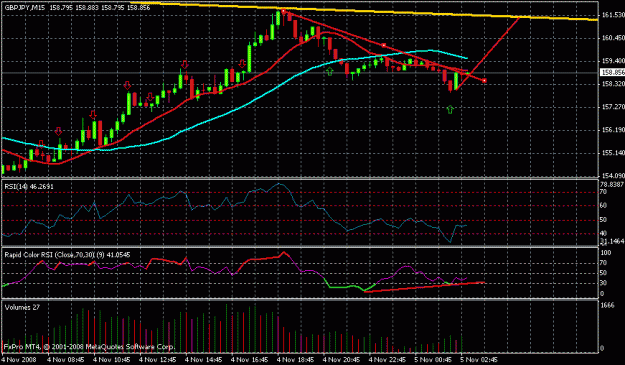Click the 4 Nov 12:45 time label
The image size is (625, 365).
[157, 359]
